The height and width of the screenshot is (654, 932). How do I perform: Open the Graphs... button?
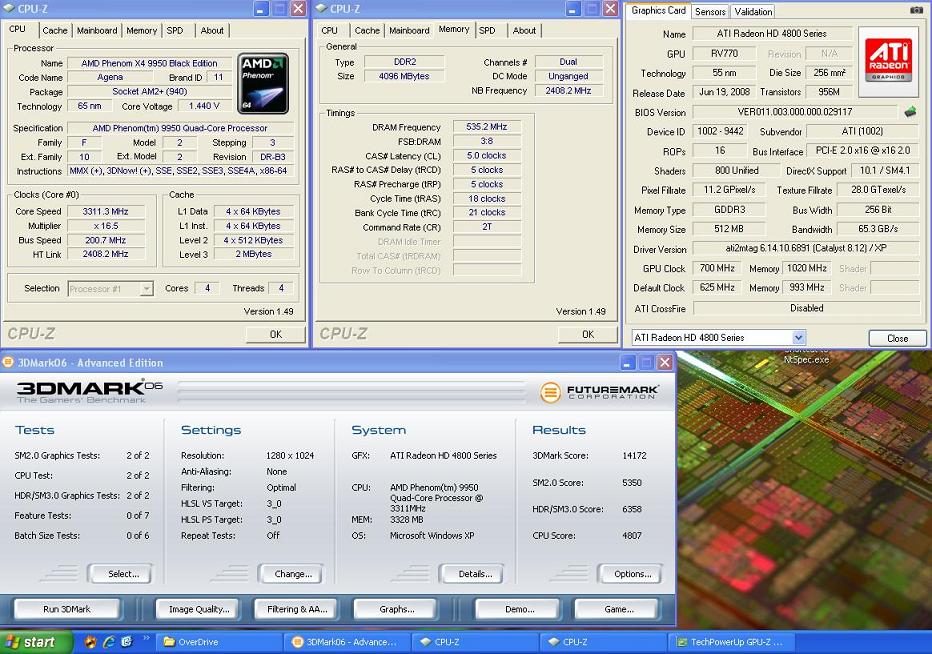396,609
